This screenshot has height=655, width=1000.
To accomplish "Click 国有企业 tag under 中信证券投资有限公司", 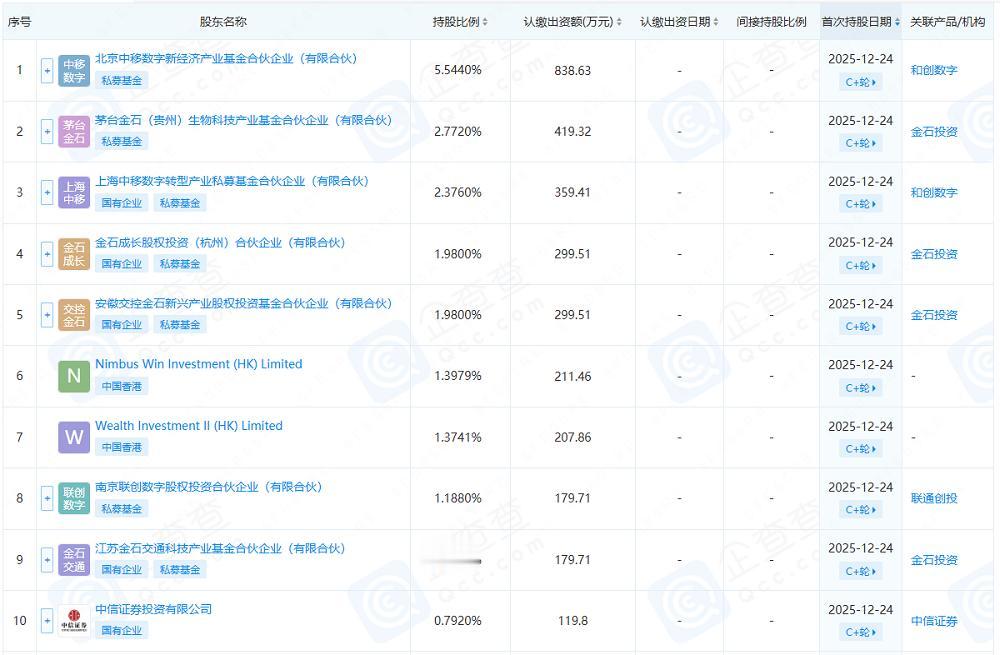I will click(122, 631).
